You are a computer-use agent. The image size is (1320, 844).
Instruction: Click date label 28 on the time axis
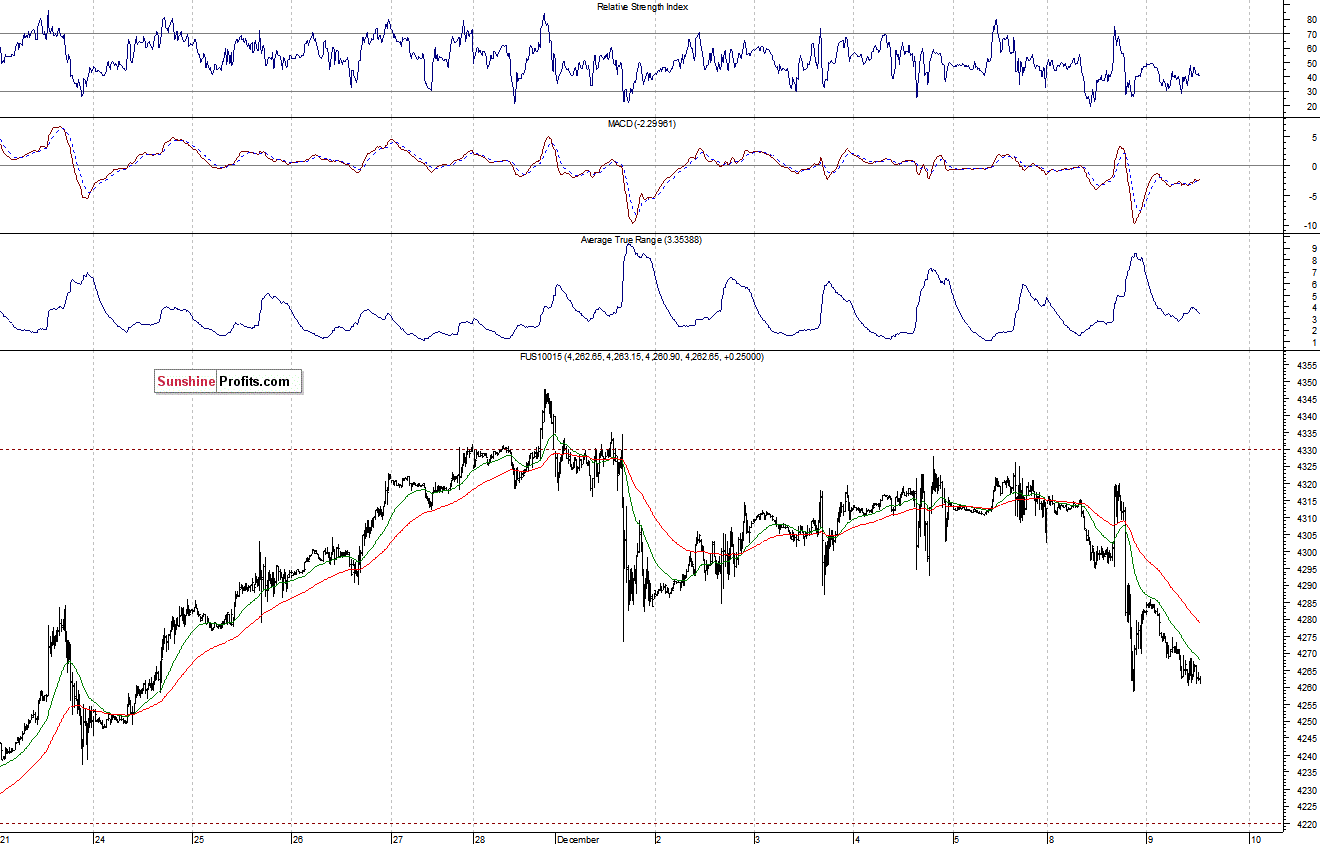click(x=479, y=838)
